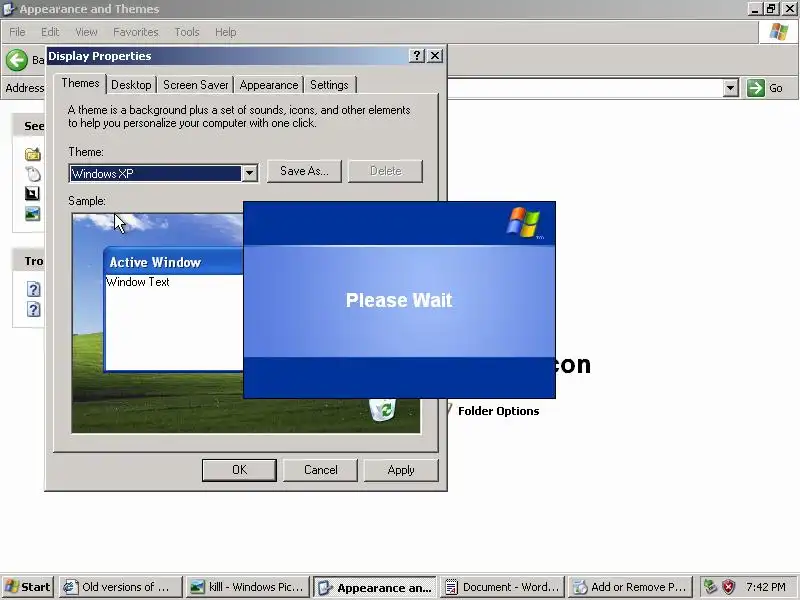The image size is (800, 600).
Task: Click the Windows XP theme combo box
Action: (x=163, y=173)
